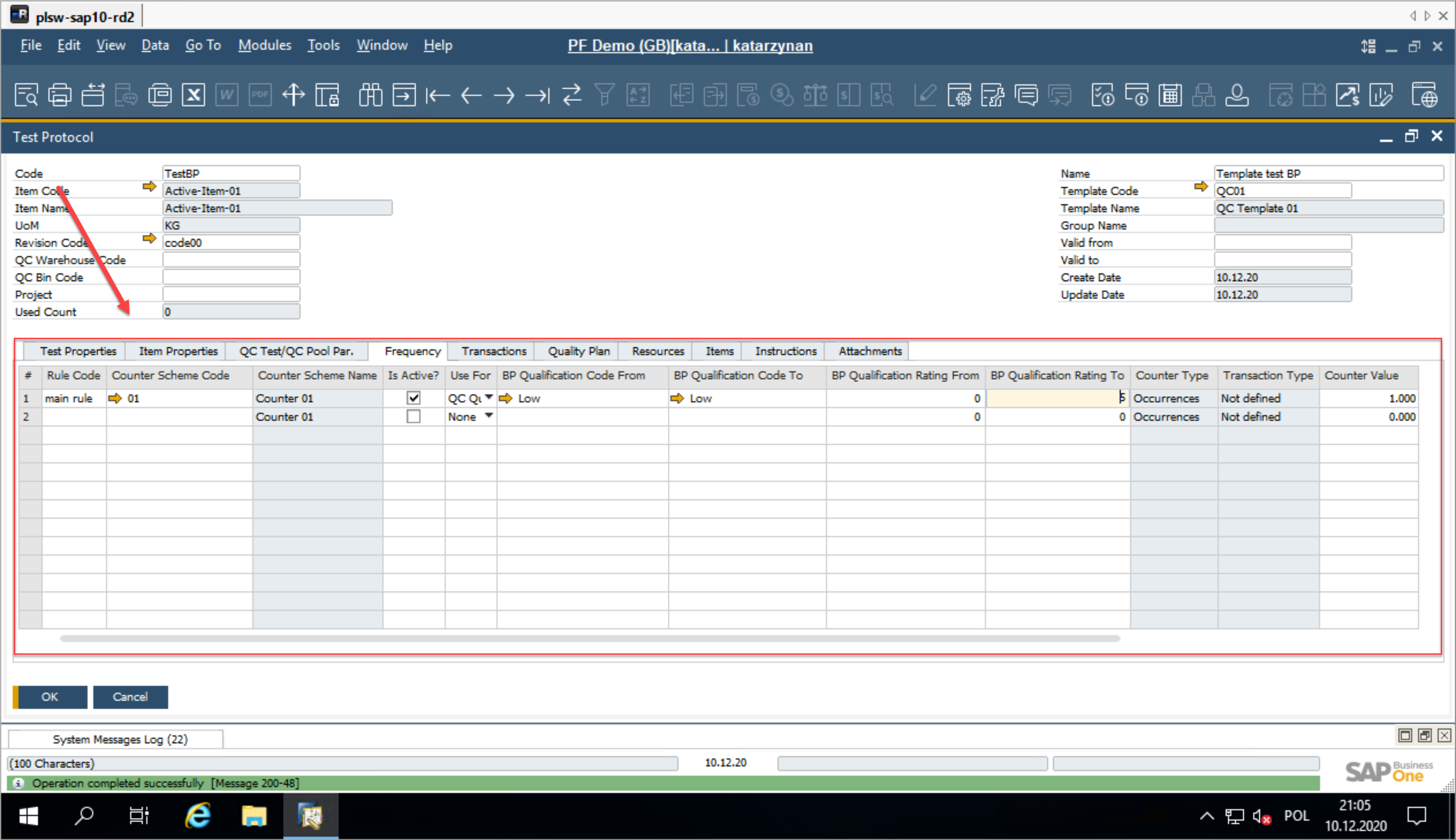
Task: Open the Modules menu
Action: (x=265, y=45)
